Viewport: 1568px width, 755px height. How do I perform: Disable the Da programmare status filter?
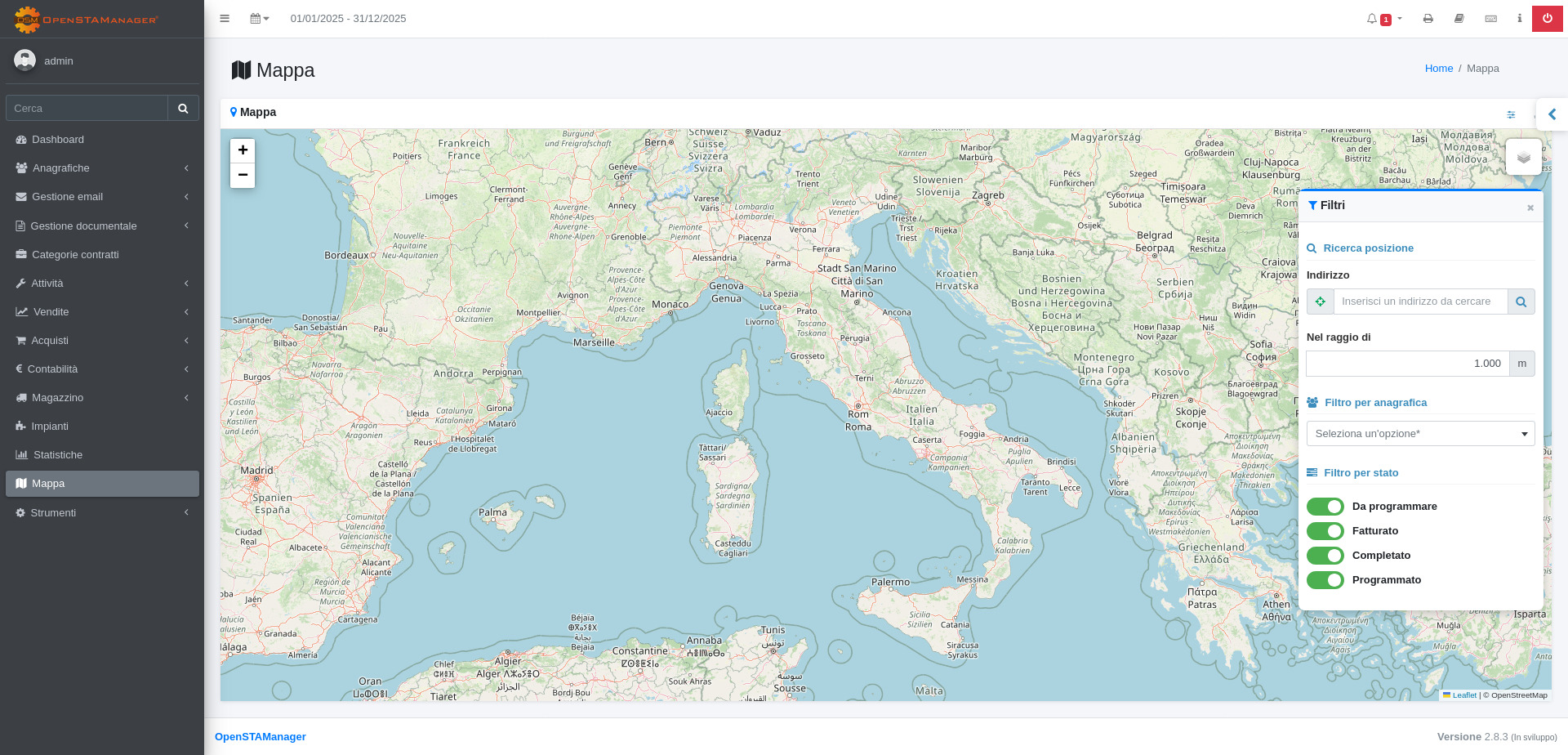pyautogui.click(x=1325, y=507)
